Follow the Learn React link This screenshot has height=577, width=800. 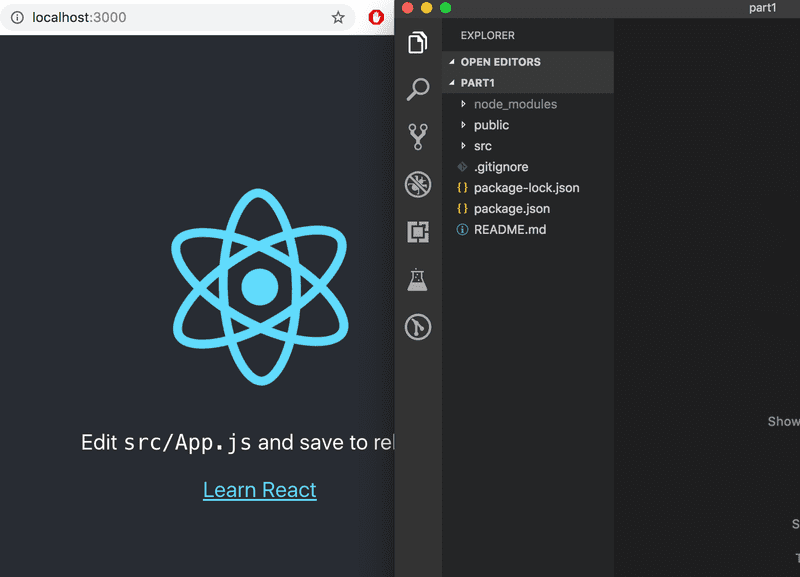[260, 490]
